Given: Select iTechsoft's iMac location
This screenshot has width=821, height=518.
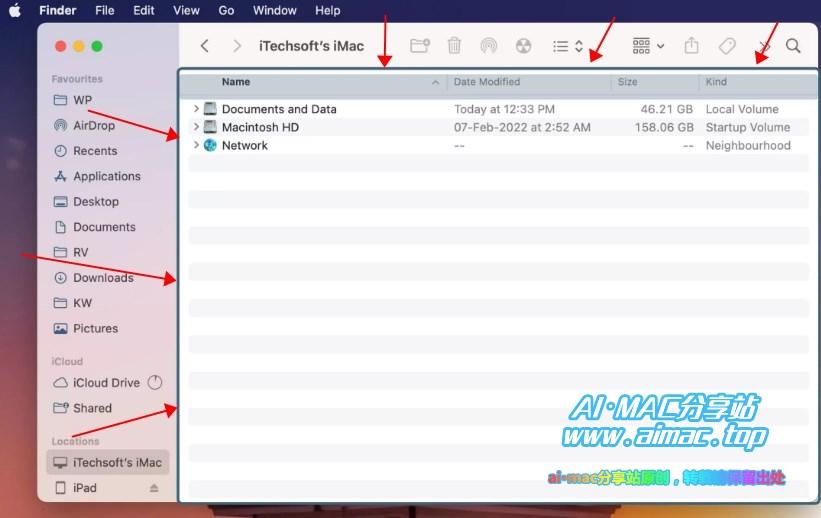Looking at the screenshot, I should 107,462.
